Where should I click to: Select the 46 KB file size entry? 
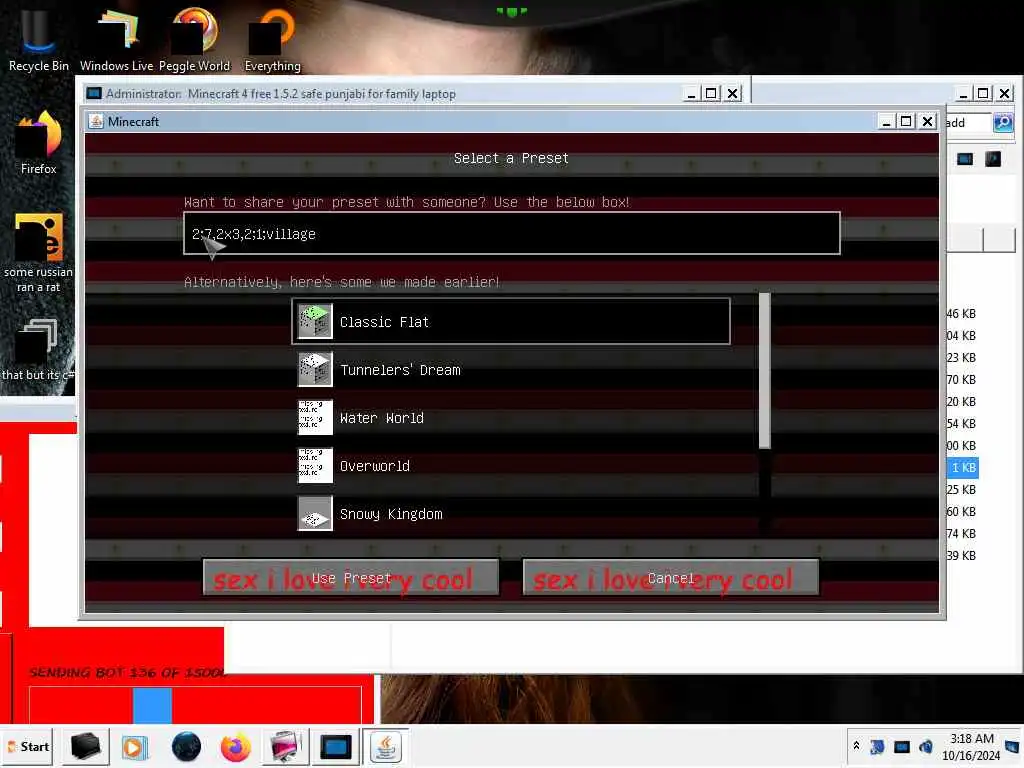pyautogui.click(x=961, y=313)
